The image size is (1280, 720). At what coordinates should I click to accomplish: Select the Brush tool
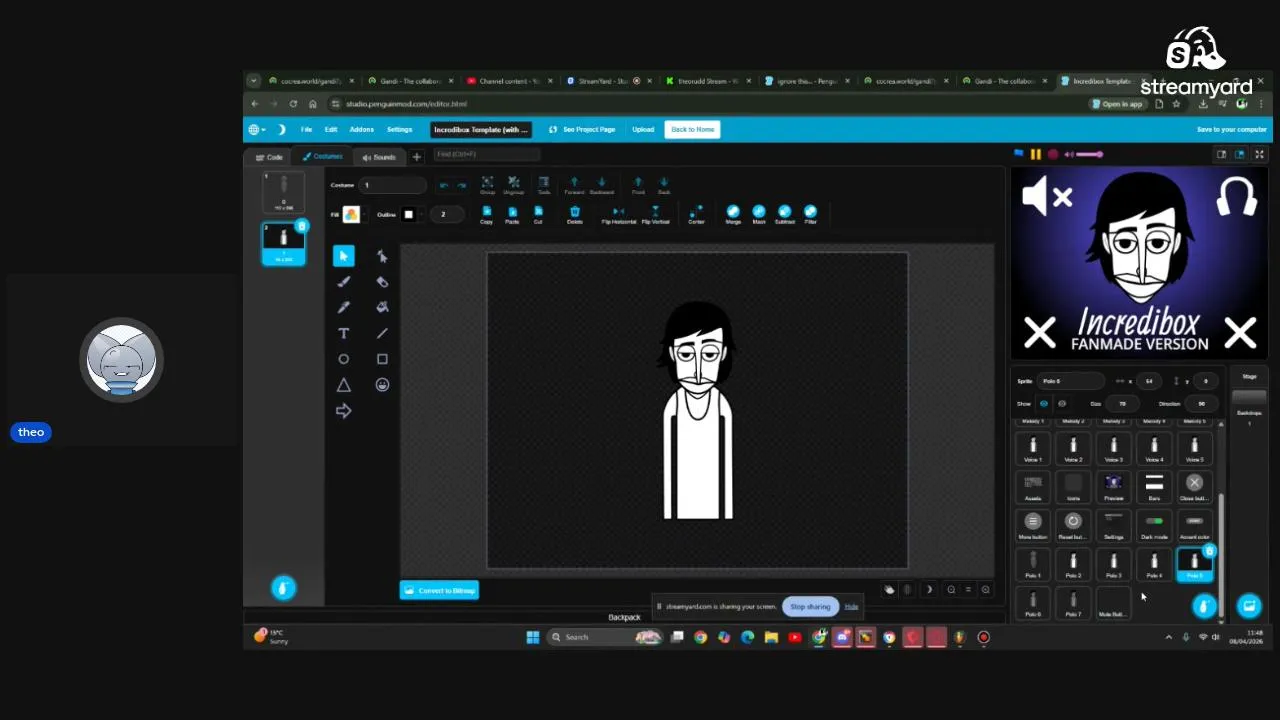click(343, 282)
